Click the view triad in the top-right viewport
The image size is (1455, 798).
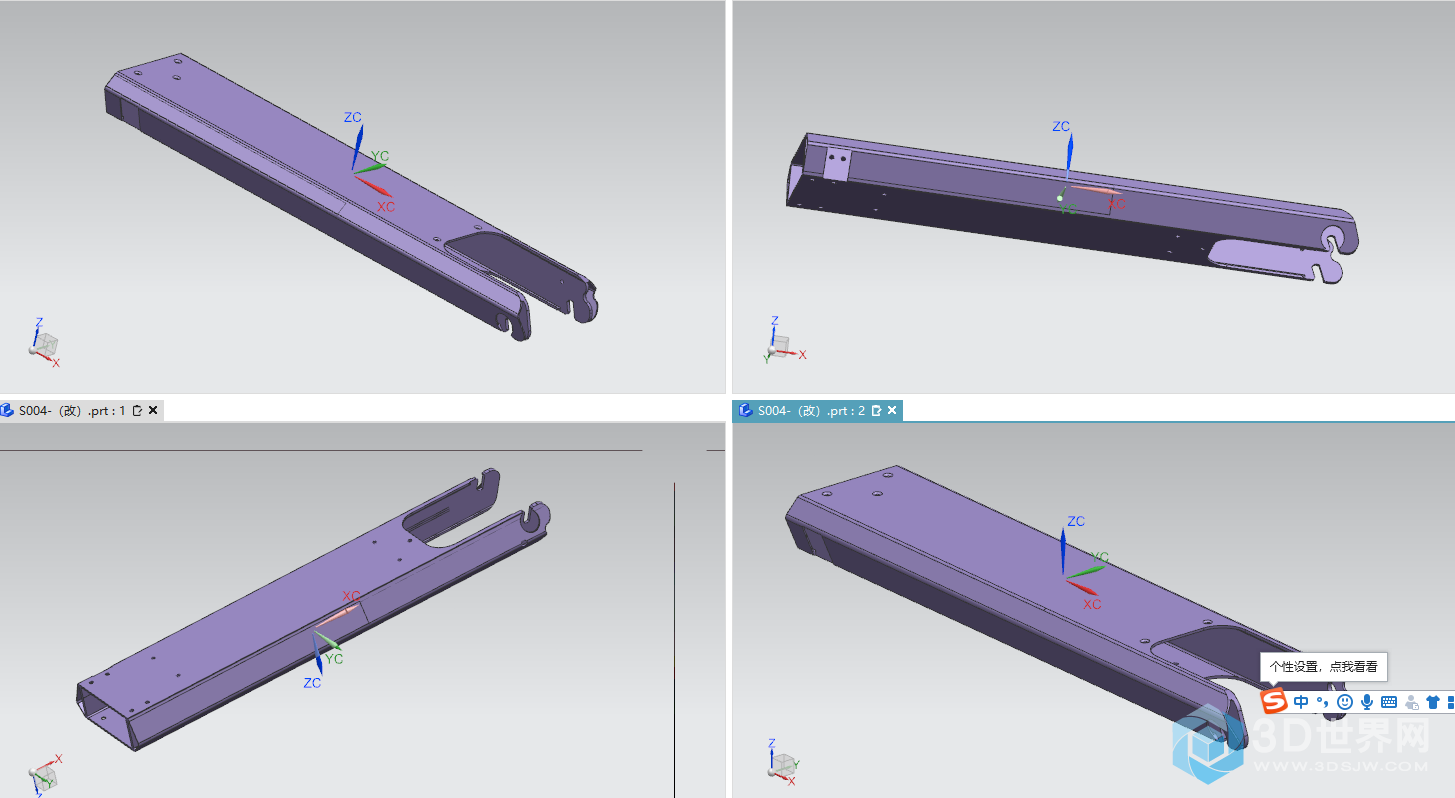tap(783, 342)
